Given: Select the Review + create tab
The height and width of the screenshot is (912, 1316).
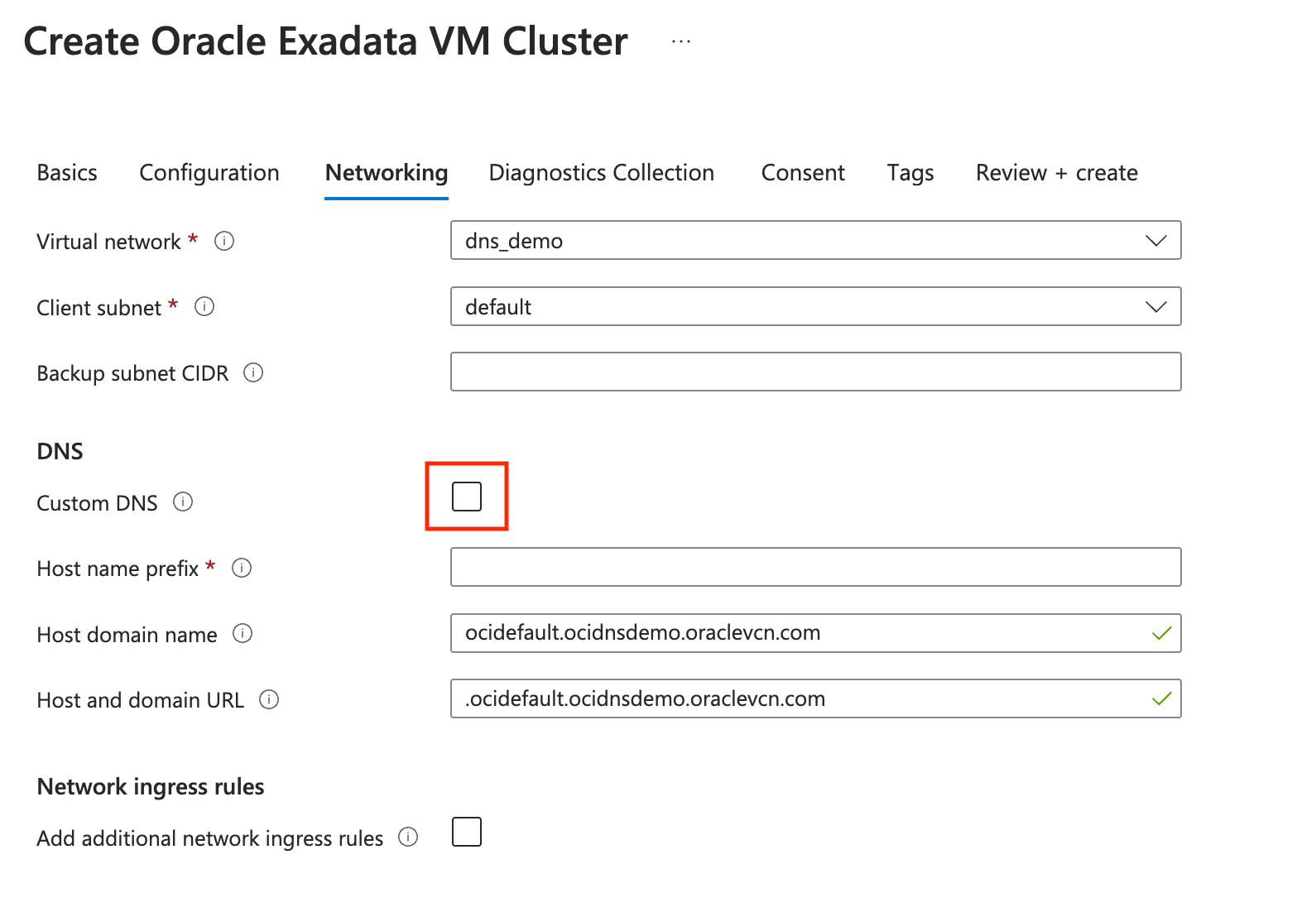Looking at the screenshot, I should pos(1057,173).
